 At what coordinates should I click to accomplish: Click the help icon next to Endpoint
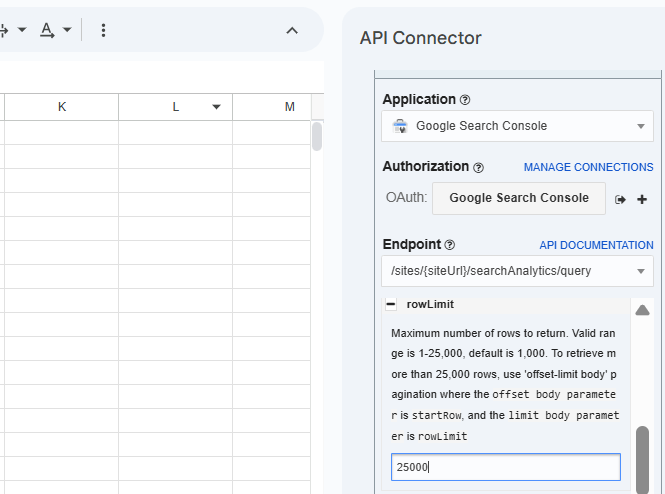pyautogui.click(x=449, y=245)
